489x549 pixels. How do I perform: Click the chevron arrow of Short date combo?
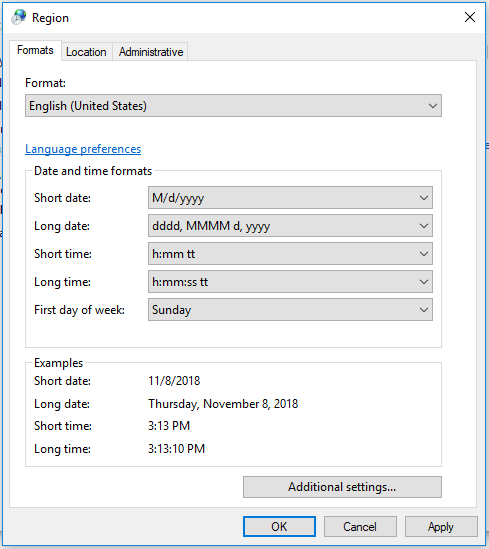pos(424,198)
